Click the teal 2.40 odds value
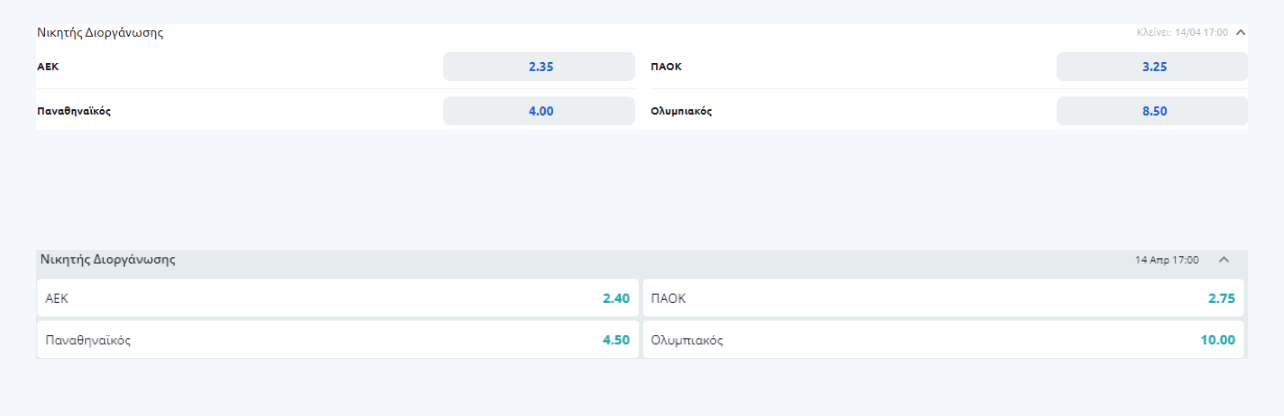The image size is (1284, 416). coord(615,298)
